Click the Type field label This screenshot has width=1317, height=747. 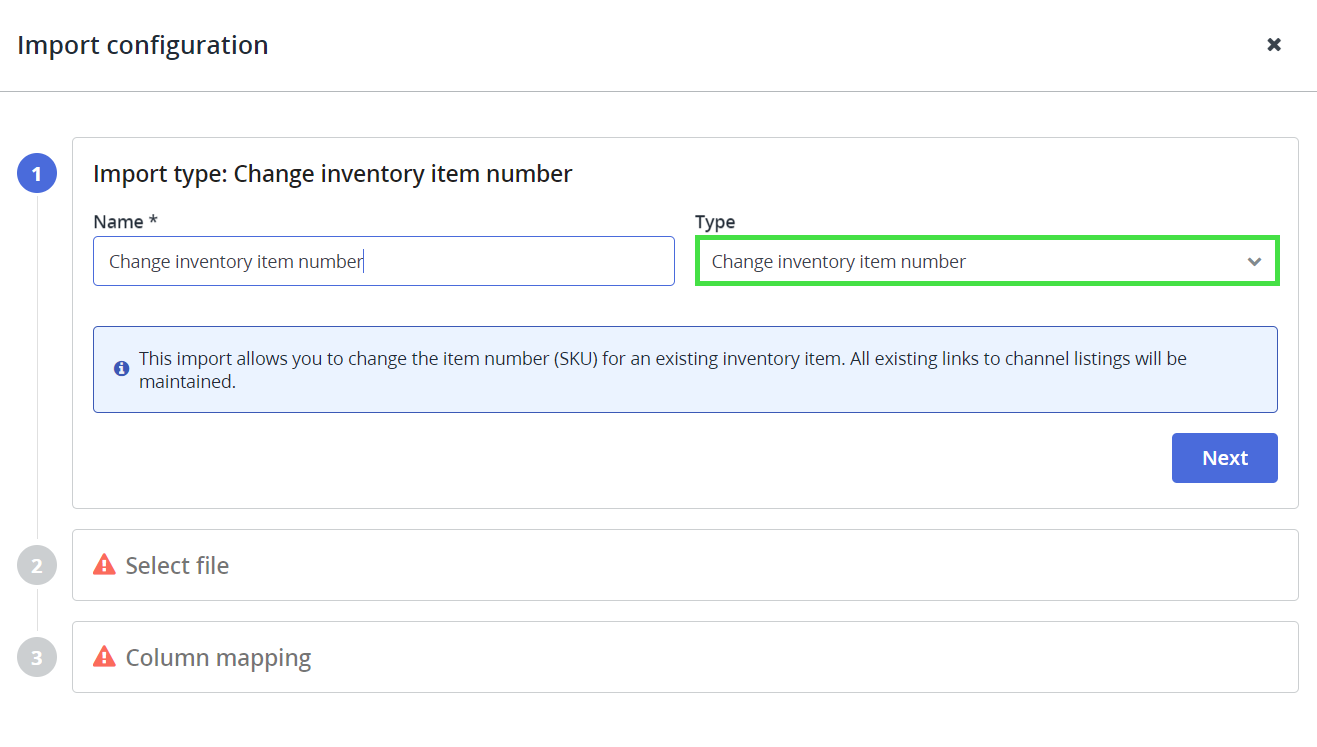715,222
